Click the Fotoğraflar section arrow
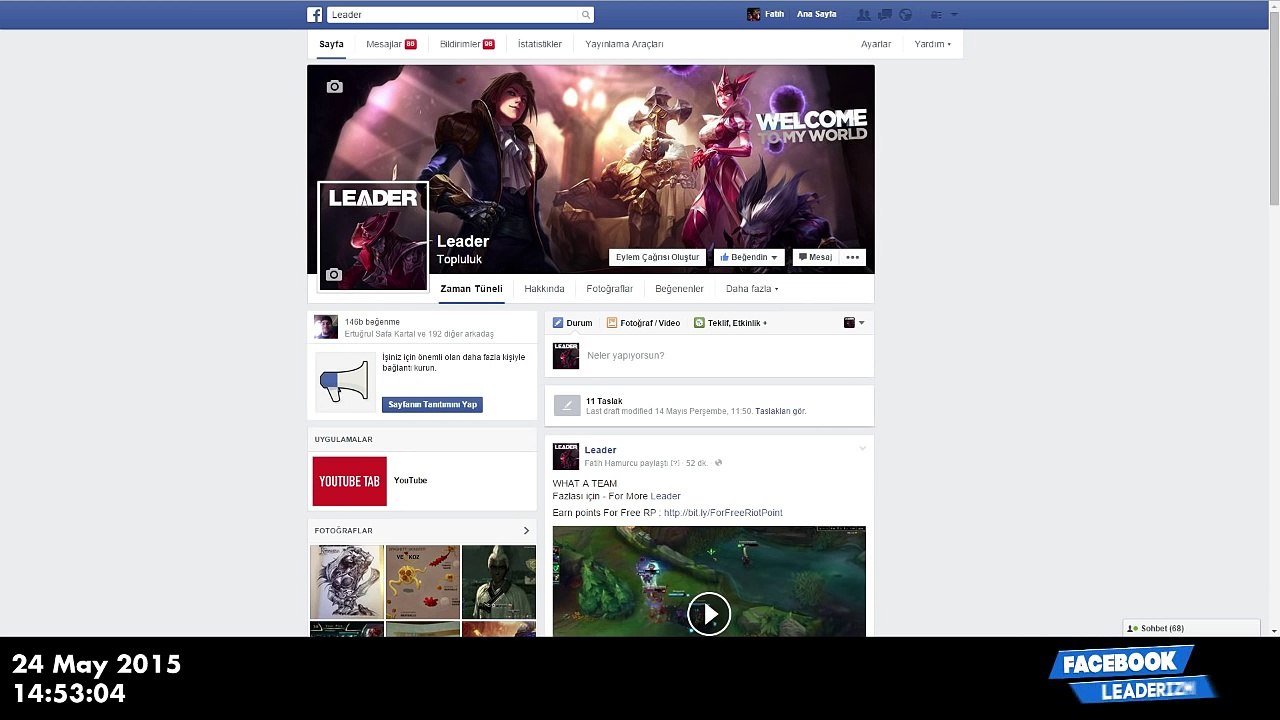1280x720 pixels. (x=526, y=531)
